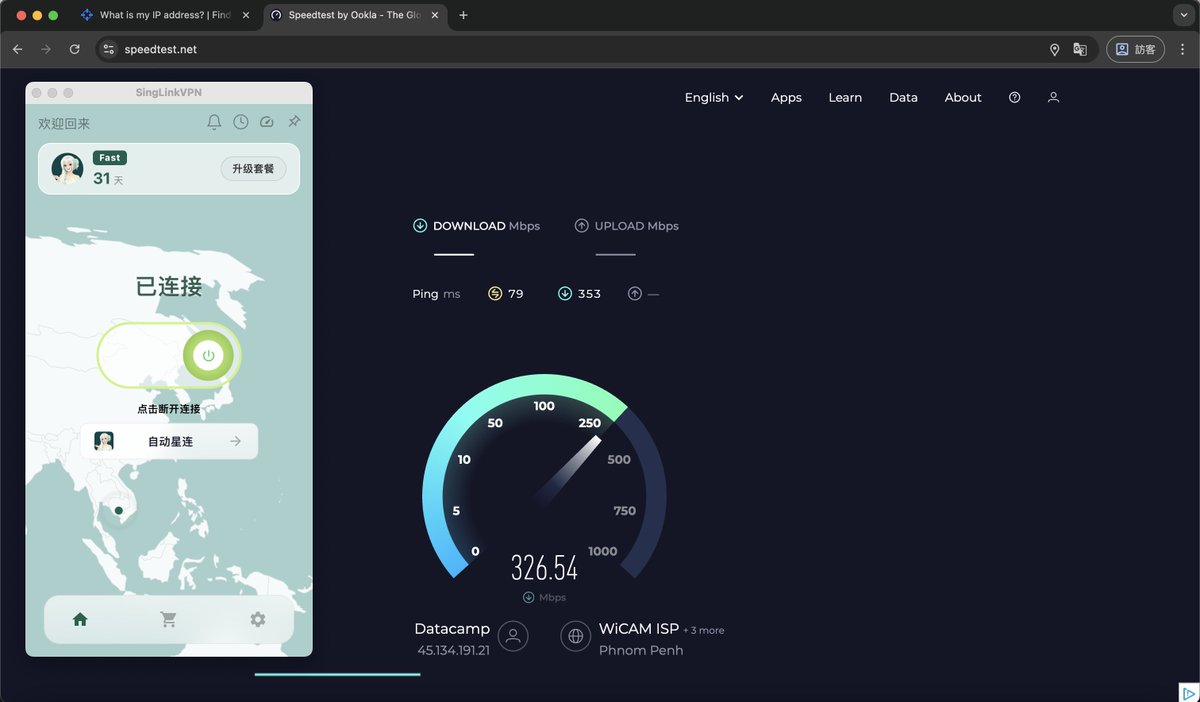Open Chrome three-dot menu

coord(1182,49)
